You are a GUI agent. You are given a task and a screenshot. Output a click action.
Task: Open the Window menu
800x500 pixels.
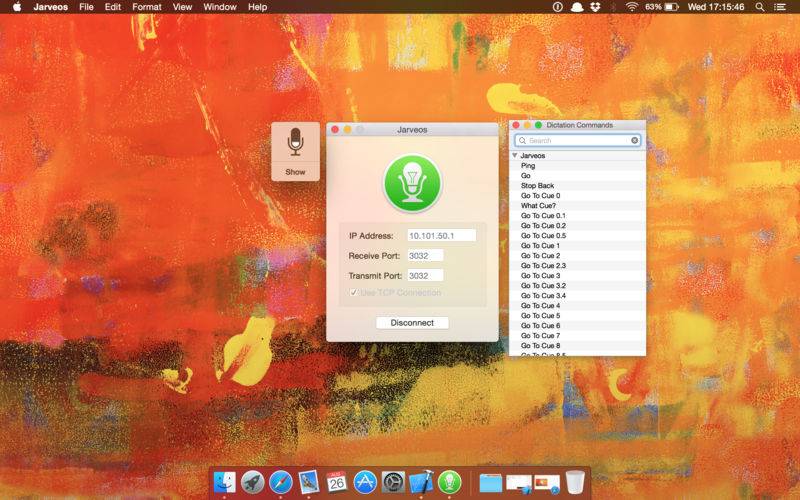(219, 7)
